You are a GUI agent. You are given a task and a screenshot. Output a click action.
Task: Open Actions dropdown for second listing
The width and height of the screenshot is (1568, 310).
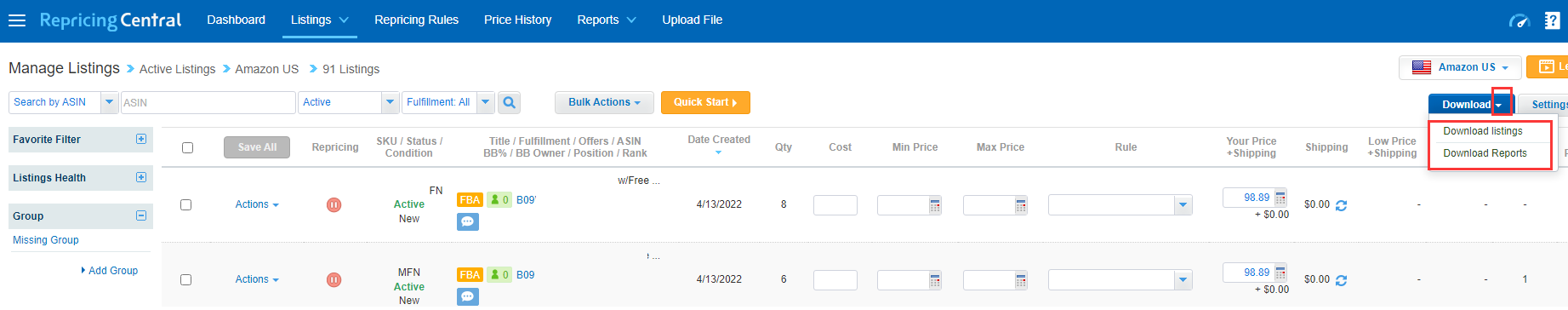[257, 279]
